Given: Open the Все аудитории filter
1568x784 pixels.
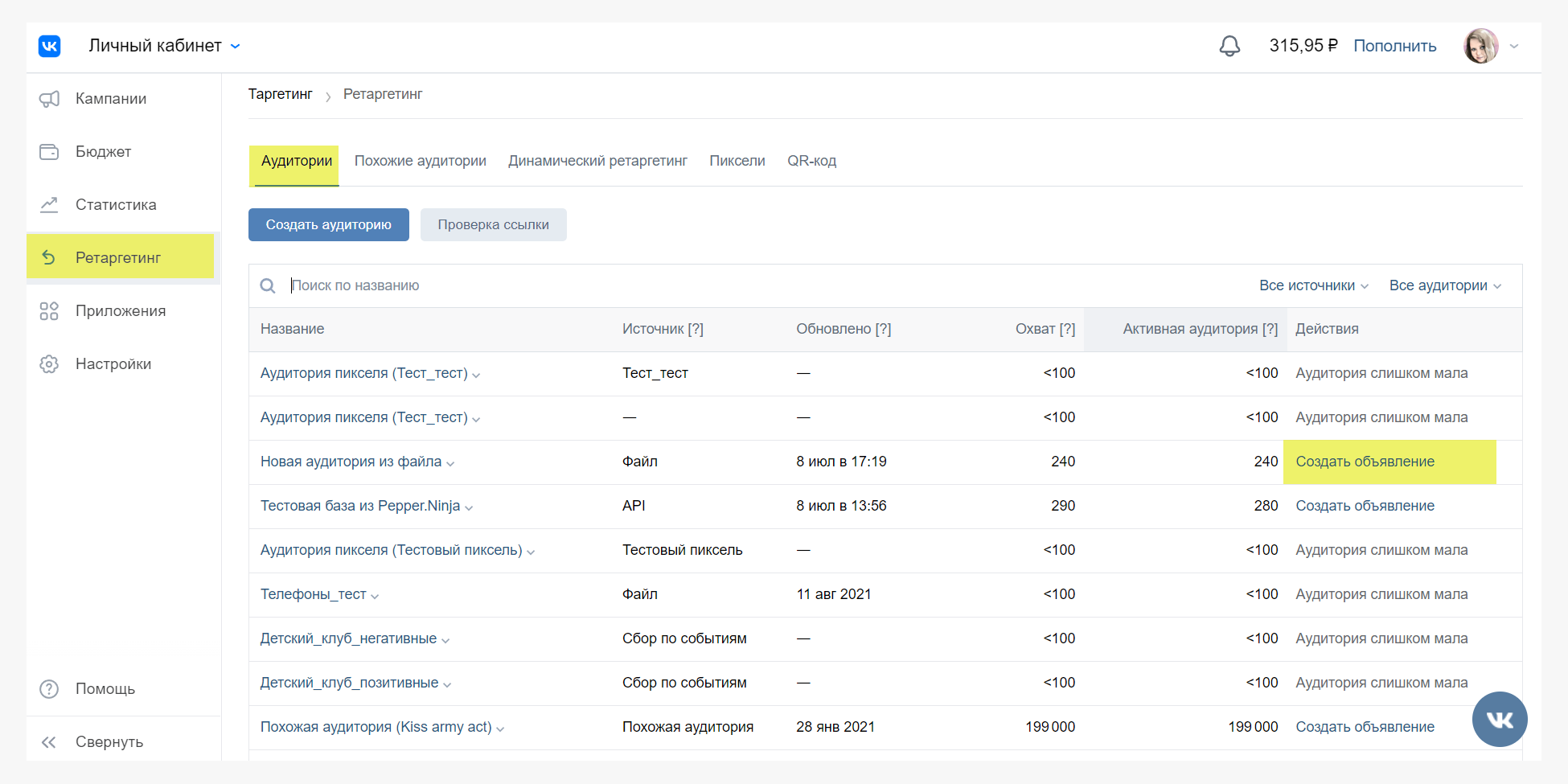Looking at the screenshot, I should coord(1444,285).
